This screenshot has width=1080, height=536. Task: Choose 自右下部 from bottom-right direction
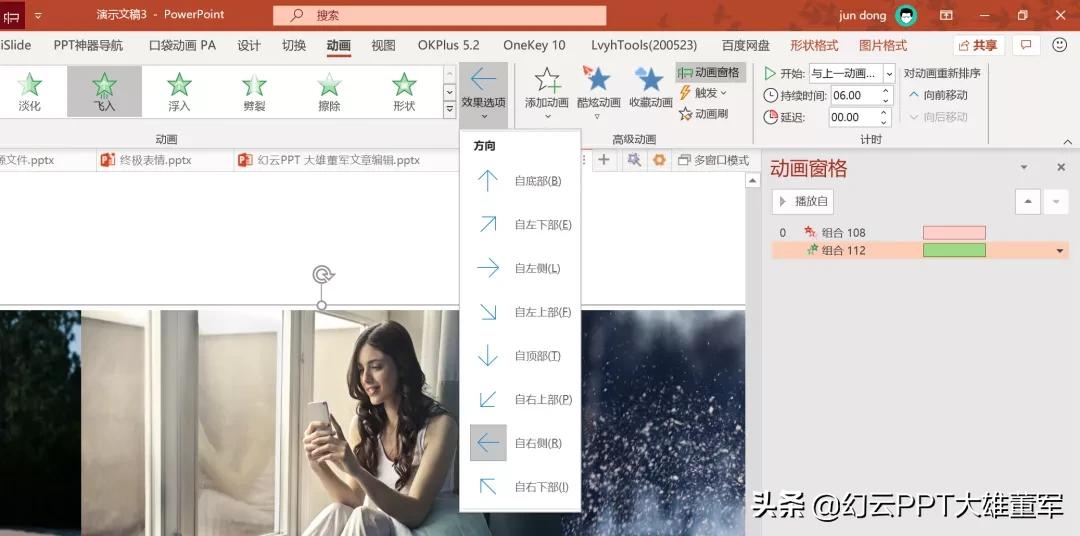[488, 486]
